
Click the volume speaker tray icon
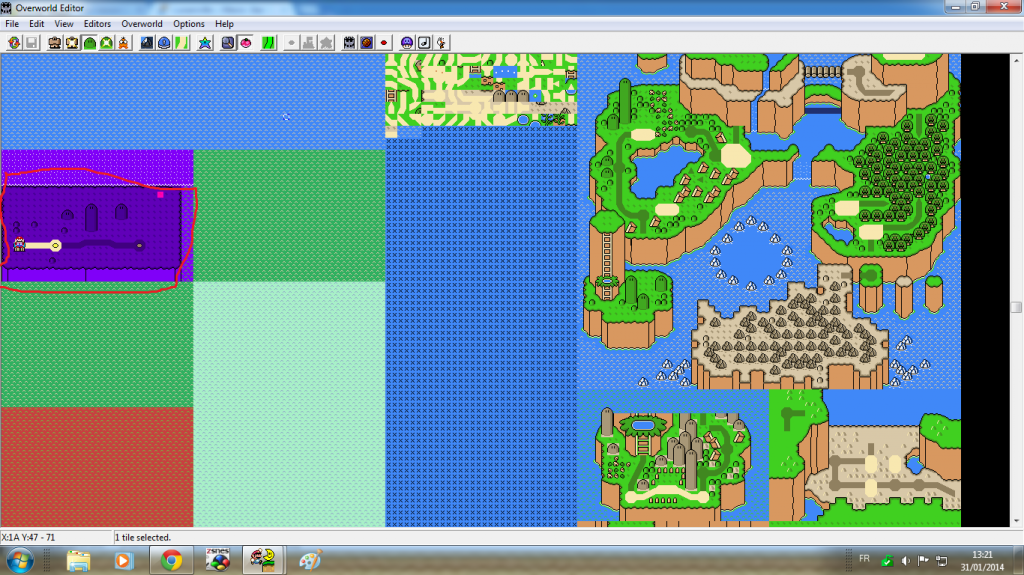click(x=905, y=561)
